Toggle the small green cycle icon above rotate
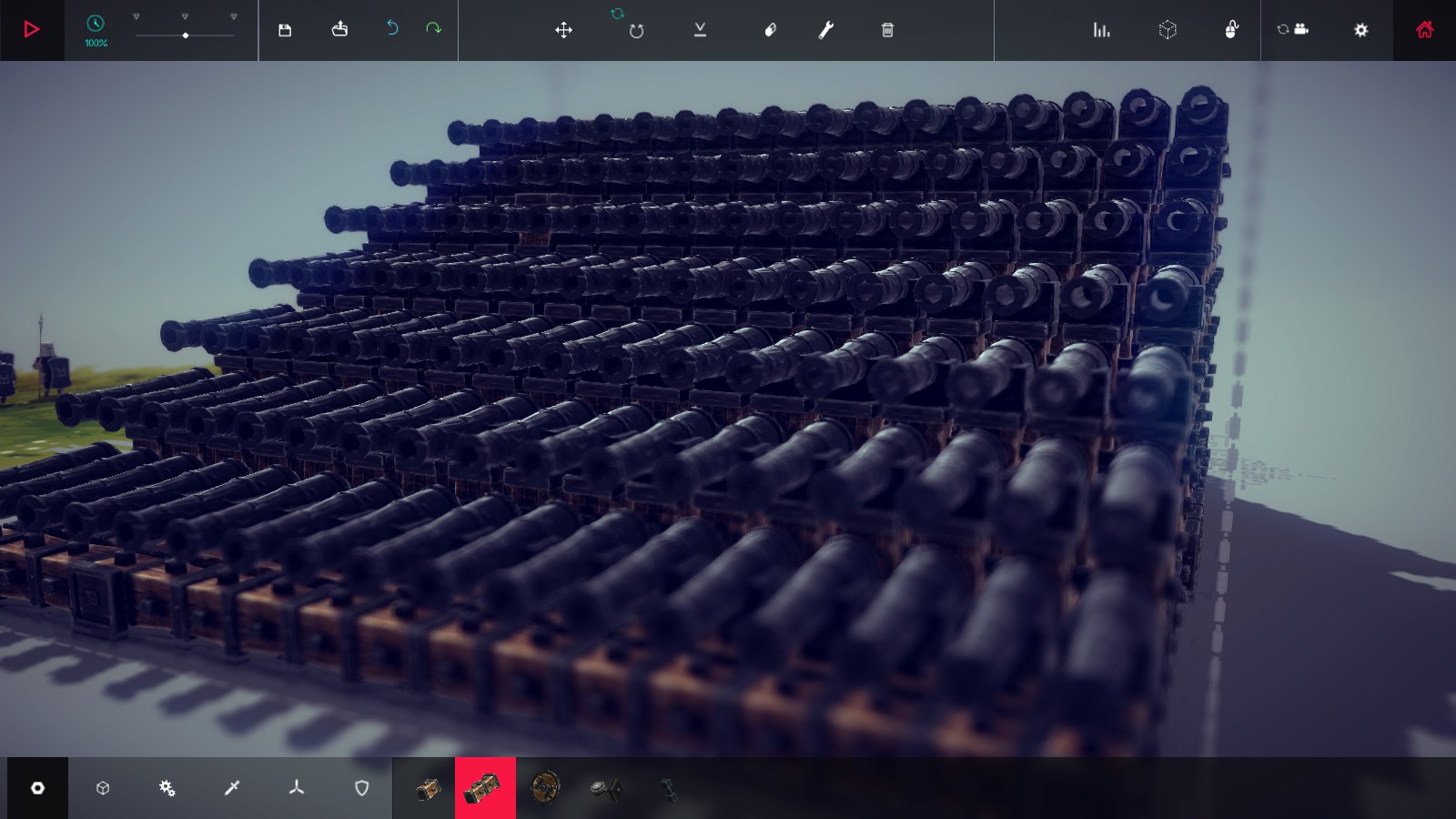This screenshot has width=1456, height=819. click(x=617, y=14)
